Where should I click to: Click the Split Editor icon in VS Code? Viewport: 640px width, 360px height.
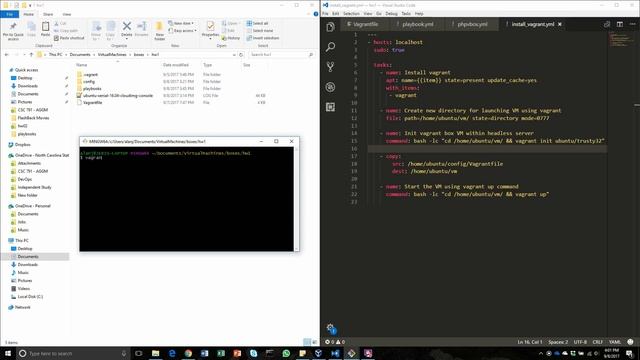click(620, 24)
